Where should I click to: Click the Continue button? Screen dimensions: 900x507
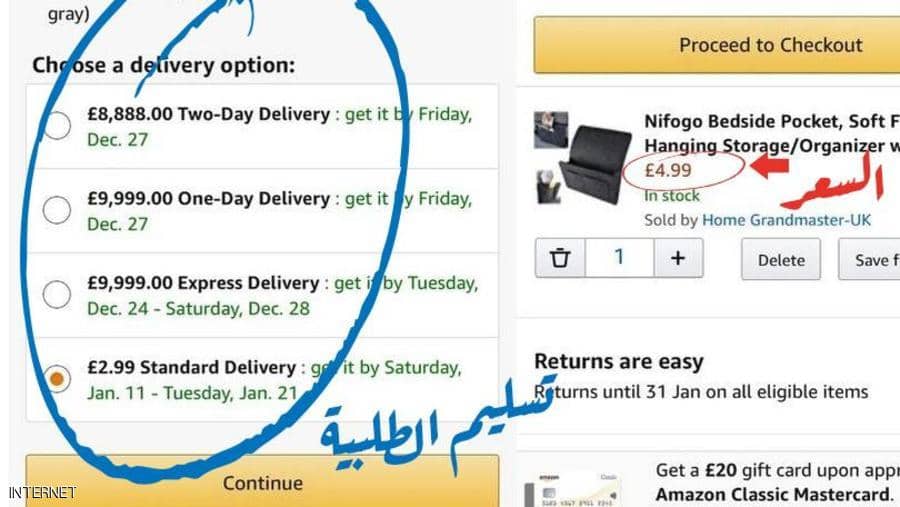pyautogui.click(x=262, y=481)
